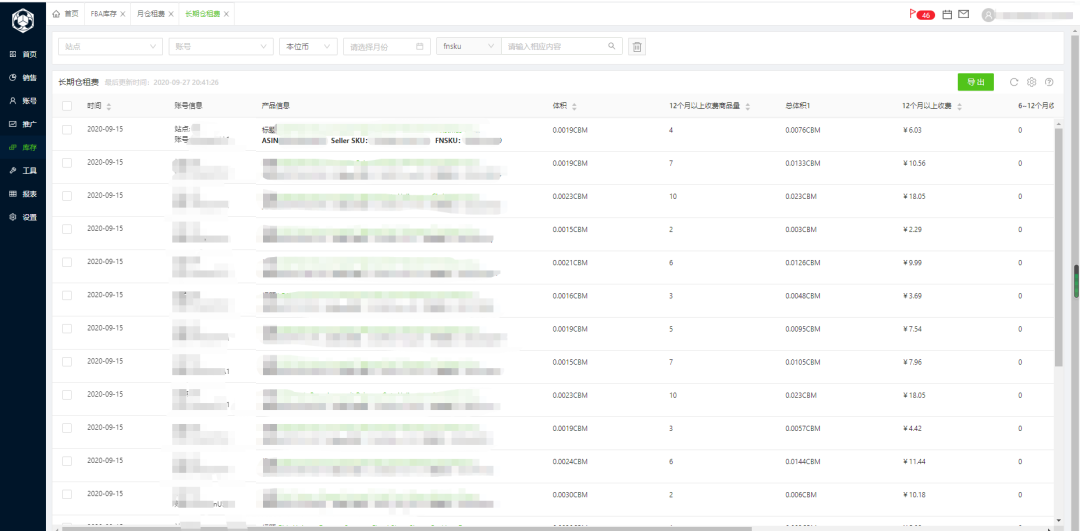Sort by the 时间 column arrows
The image size is (1080, 531).
[x=109, y=106]
